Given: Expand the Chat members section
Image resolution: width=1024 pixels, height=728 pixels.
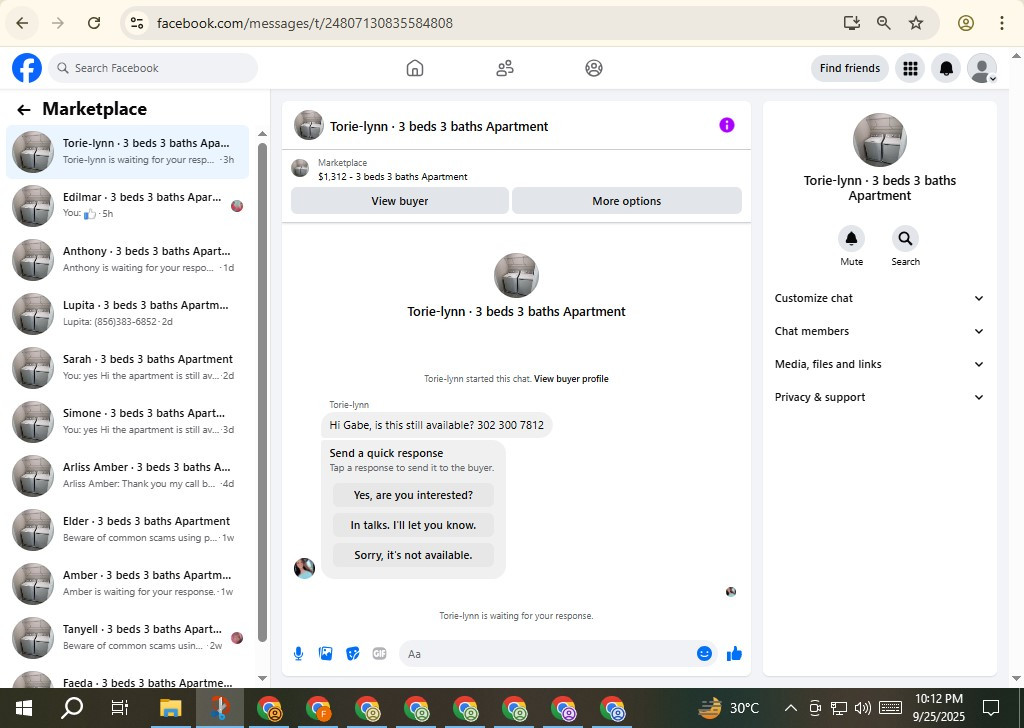Looking at the screenshot, I should coord(879,331).
